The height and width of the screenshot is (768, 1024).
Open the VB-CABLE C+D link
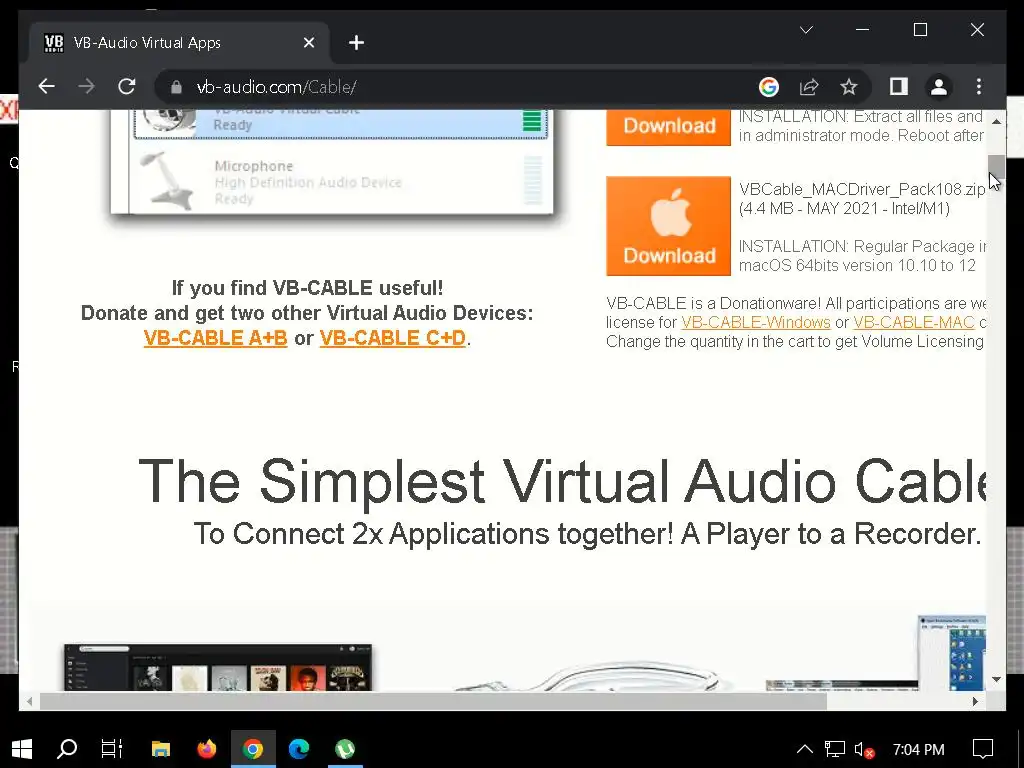pyautogui.click(x=392, y=338)
